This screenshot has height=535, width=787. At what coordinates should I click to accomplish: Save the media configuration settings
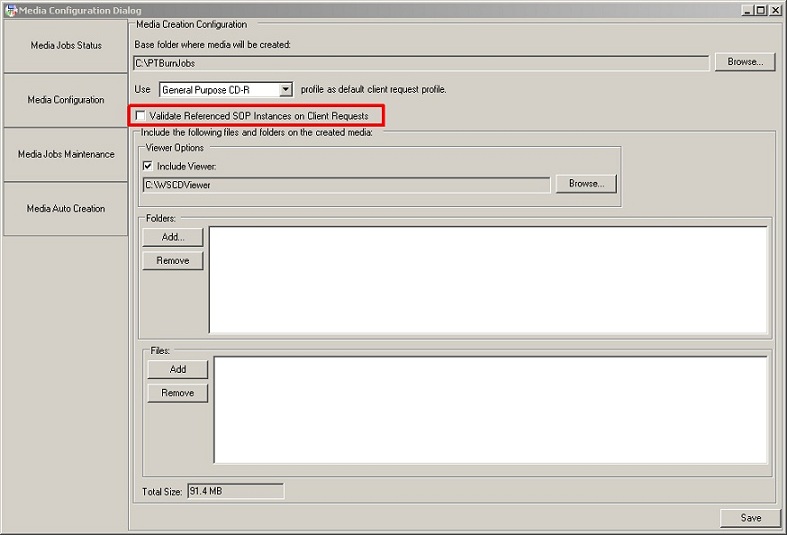click(x=750, y=518)
